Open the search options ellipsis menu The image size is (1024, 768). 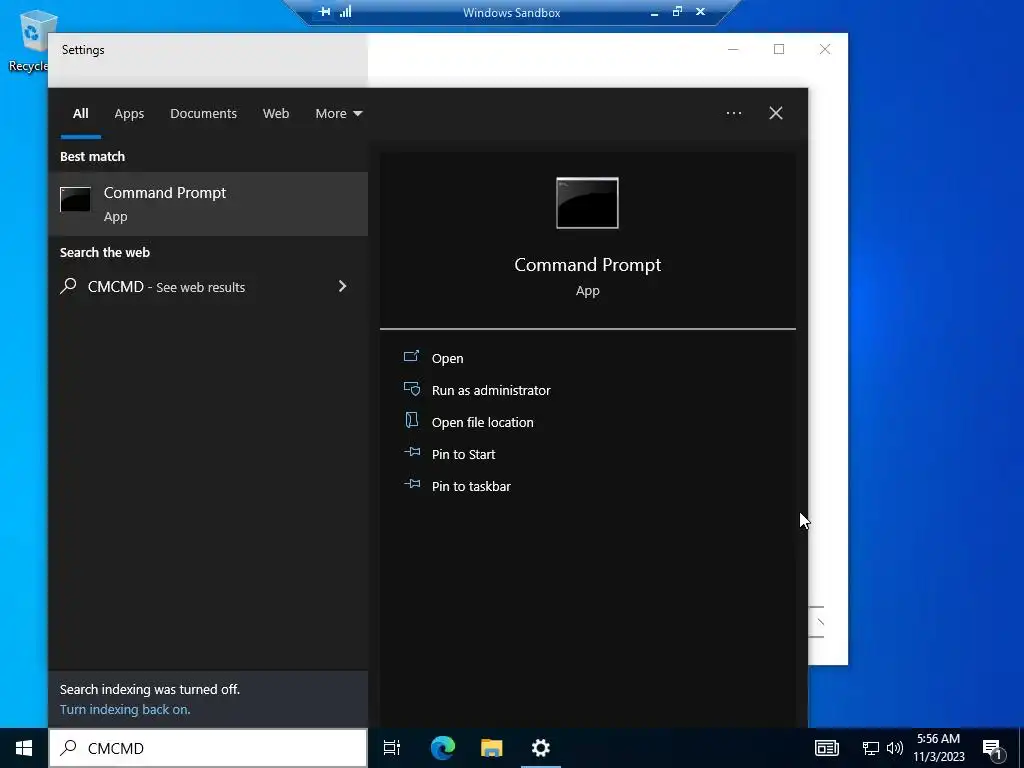pos(733,113)
